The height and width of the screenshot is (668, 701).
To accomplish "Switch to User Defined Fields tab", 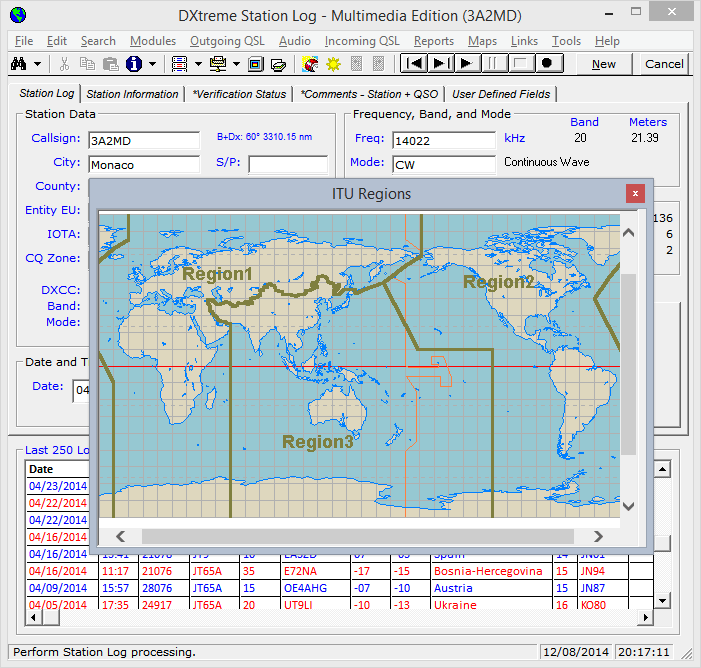I will coord(501,94).
